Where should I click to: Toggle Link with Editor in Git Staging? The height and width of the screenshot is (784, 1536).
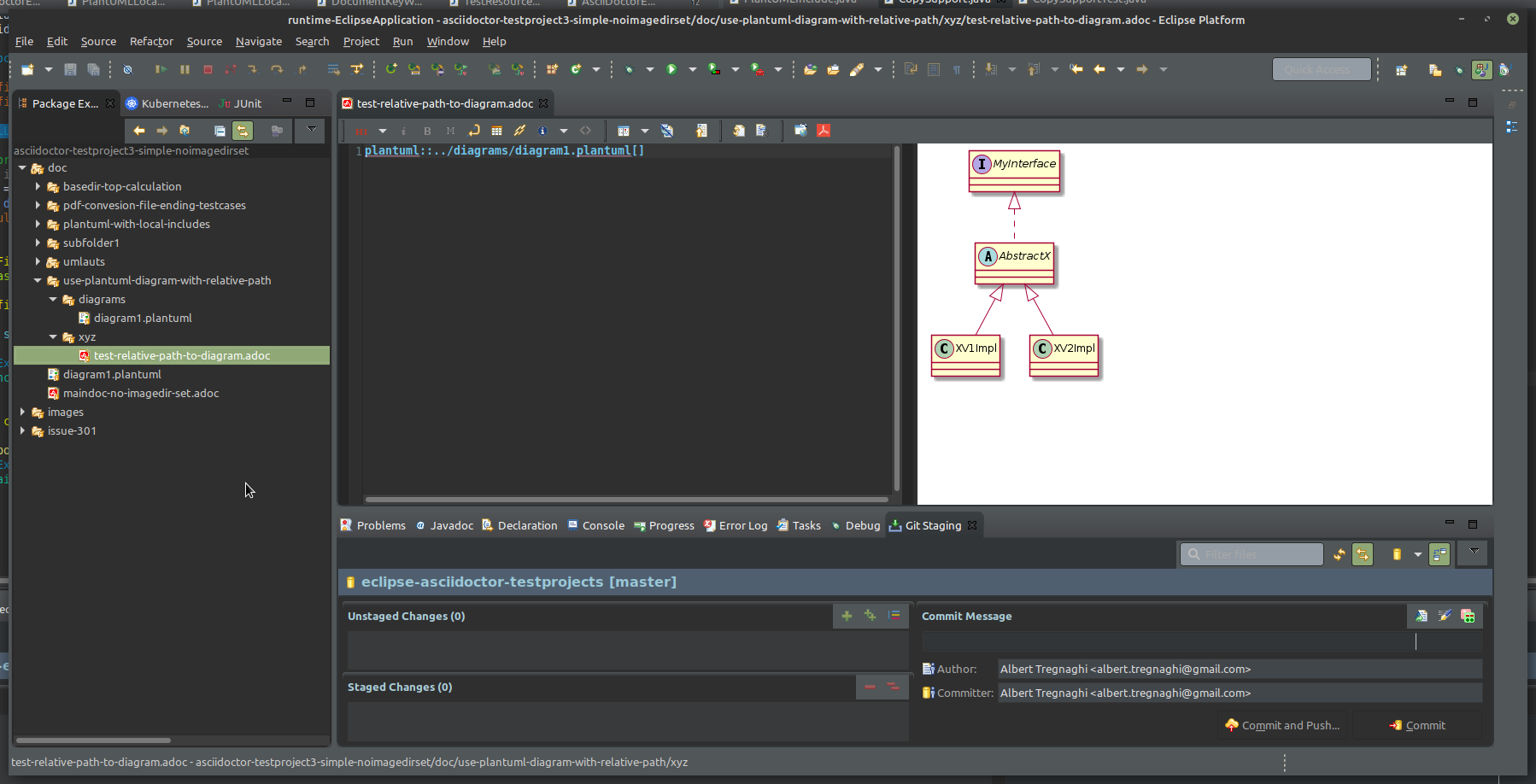(1363, 554)
